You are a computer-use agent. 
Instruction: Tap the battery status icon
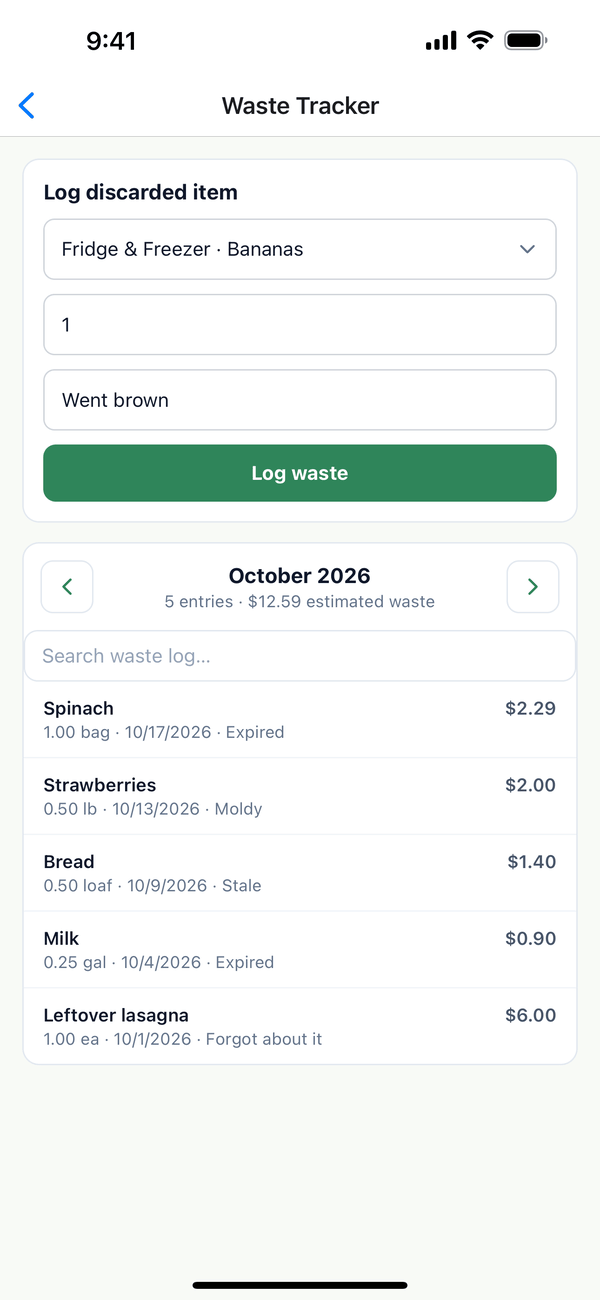click(x=526, y=41)
